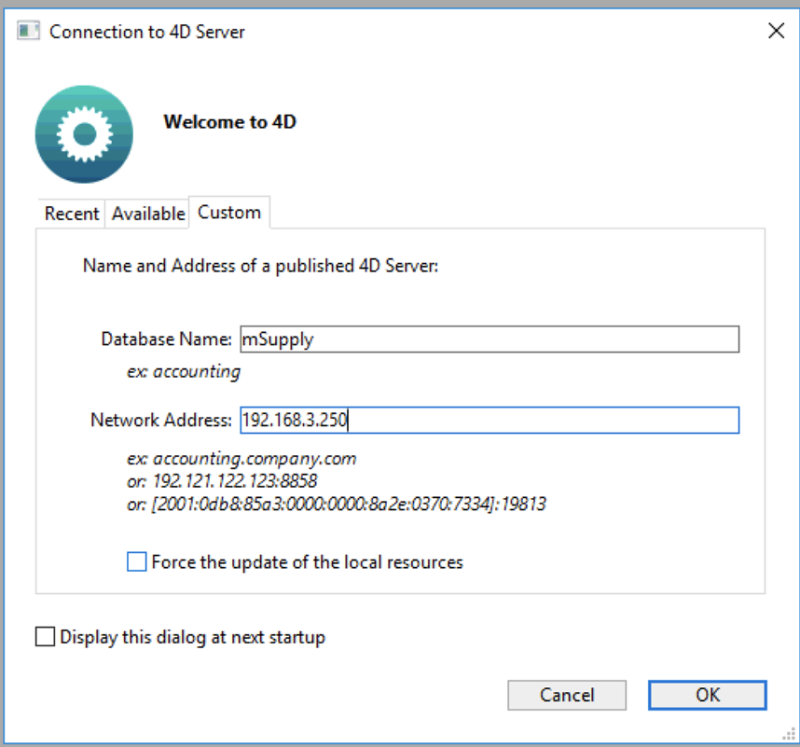Screen dimensions: 800x747
Task: Switch to the Available tab
Action: point(147,212)
